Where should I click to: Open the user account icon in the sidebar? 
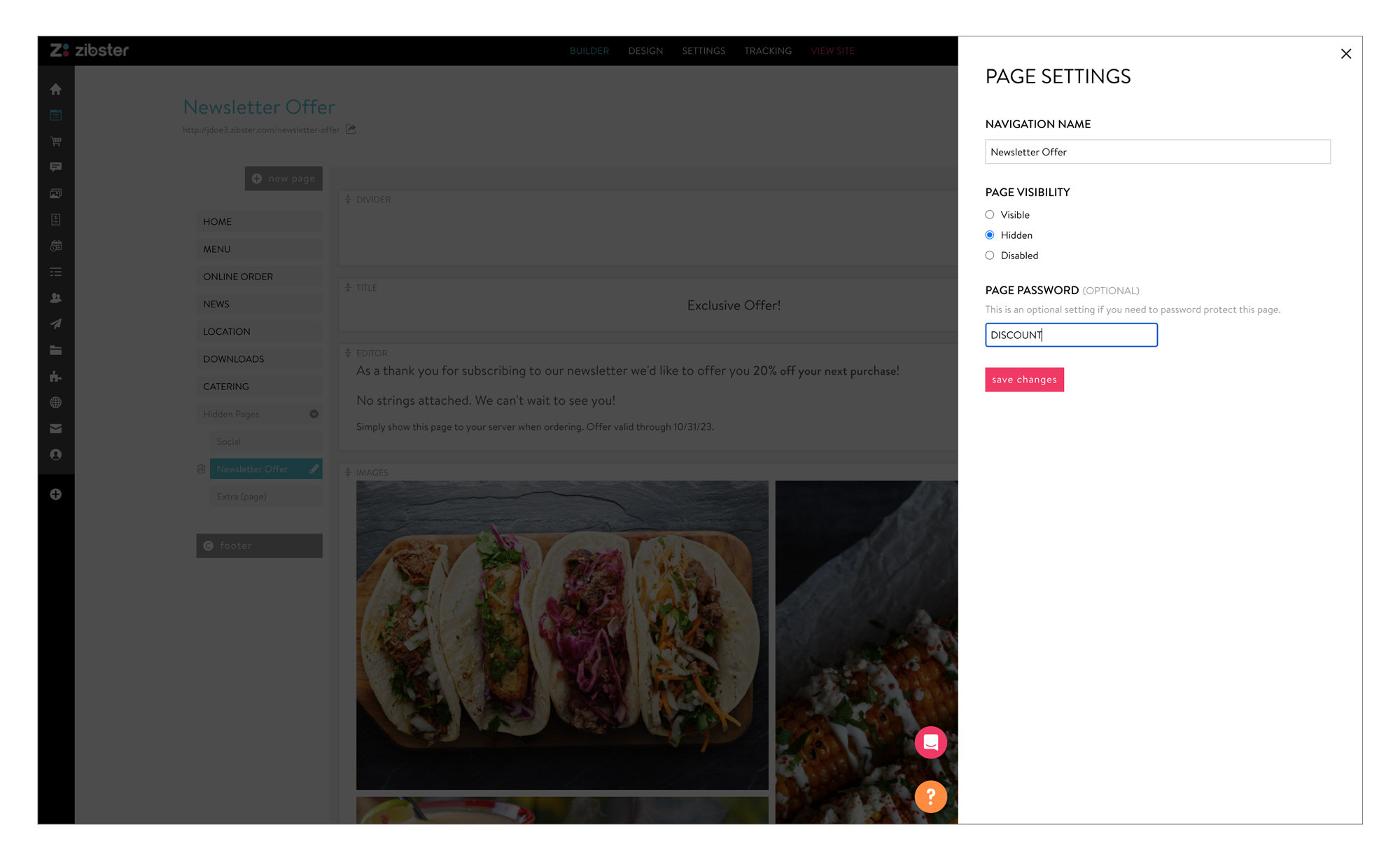point(56,455)
